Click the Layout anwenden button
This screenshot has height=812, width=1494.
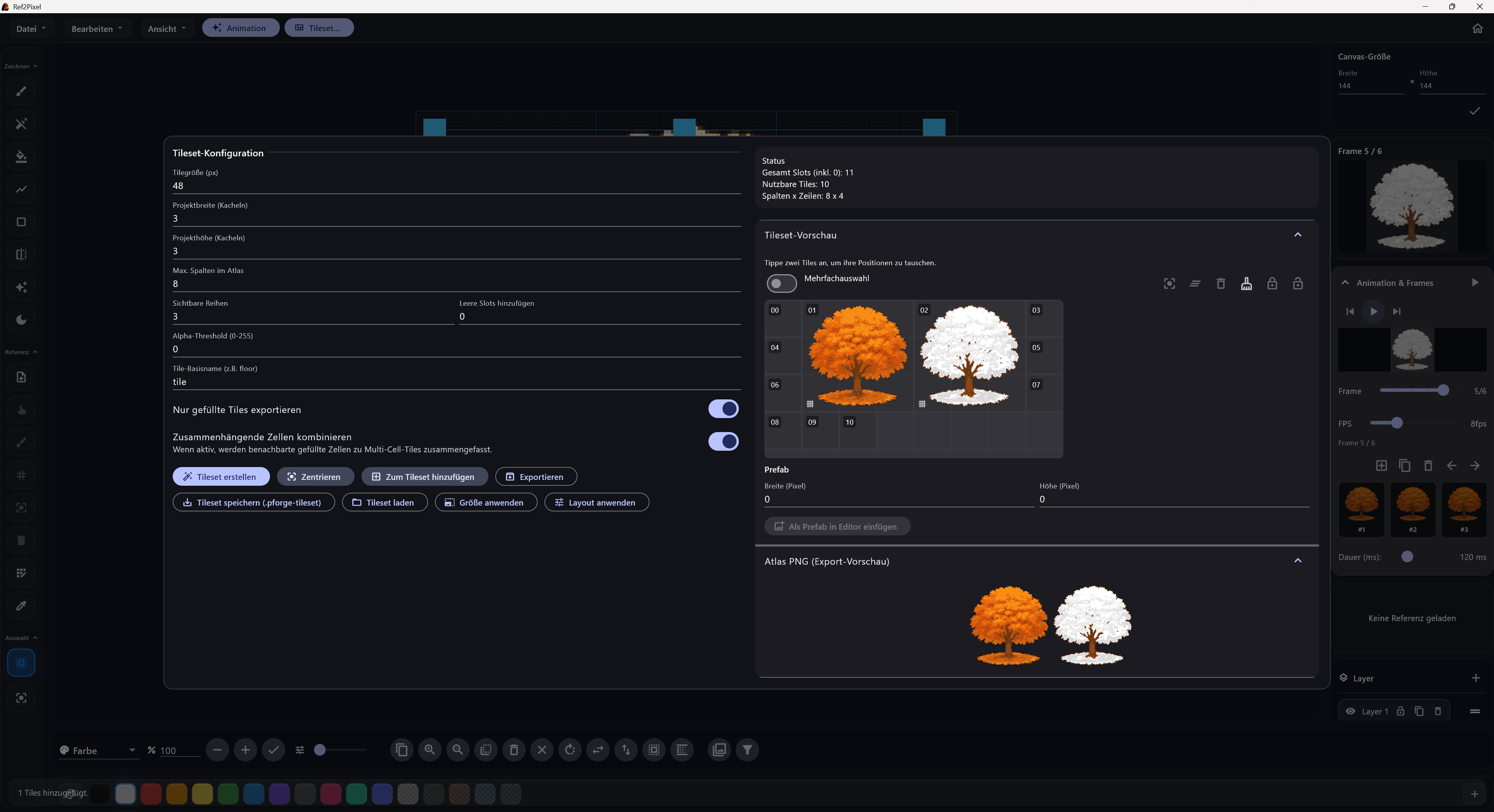click(596, 502)
